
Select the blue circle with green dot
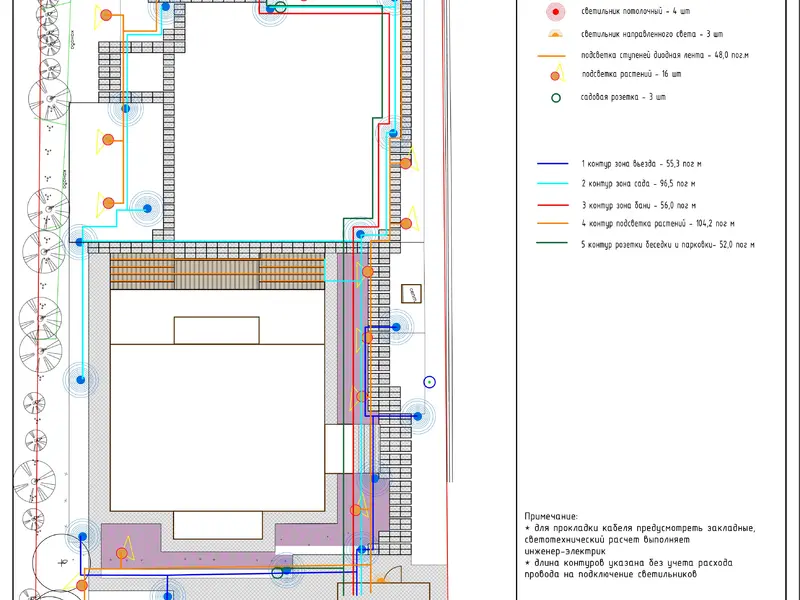[x=430, y=382]
